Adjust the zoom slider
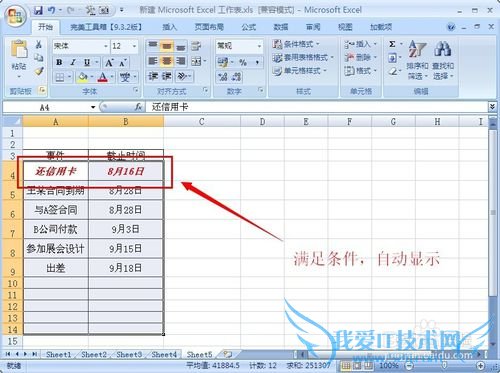Screen dimensions: 500x373 pyautogui.click(x=444, y=366)
